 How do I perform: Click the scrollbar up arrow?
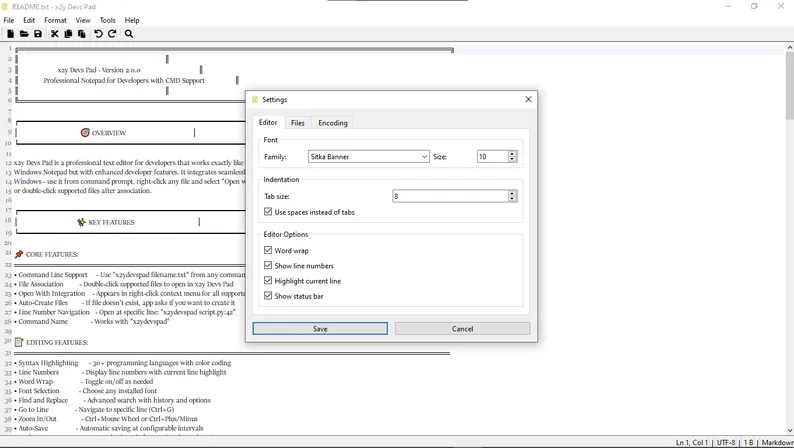[x=789, y=48]
